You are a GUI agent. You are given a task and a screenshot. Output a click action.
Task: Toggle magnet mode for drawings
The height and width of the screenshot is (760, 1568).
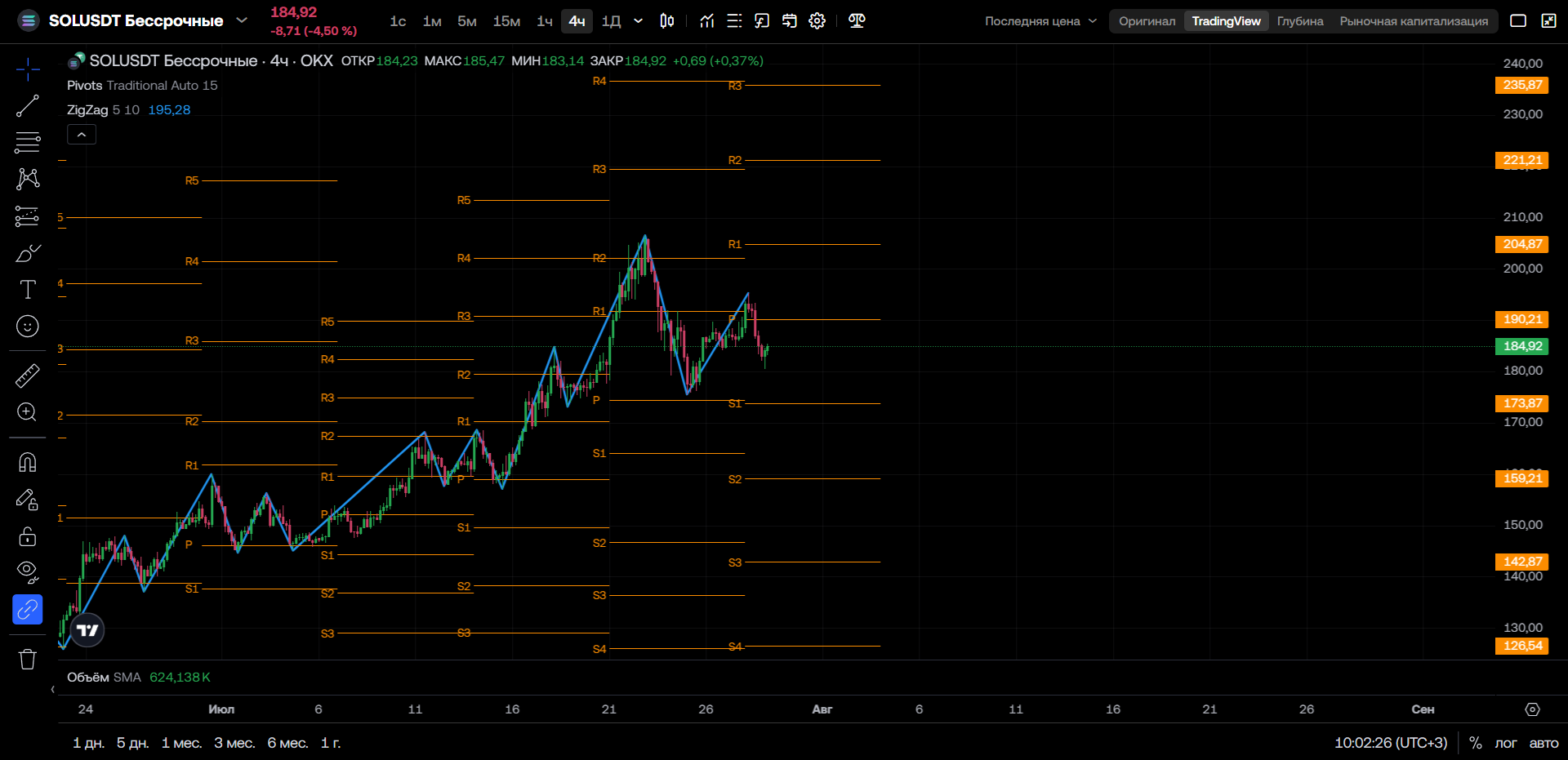tap(27, 463)
